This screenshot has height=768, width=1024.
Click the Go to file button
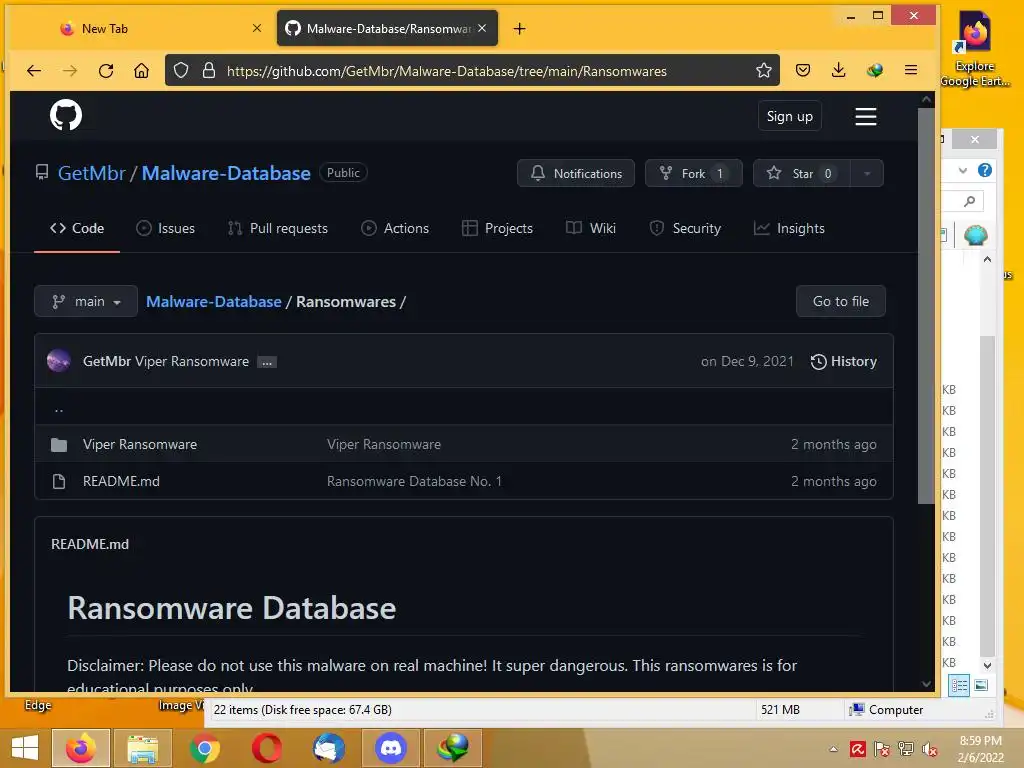840,301
